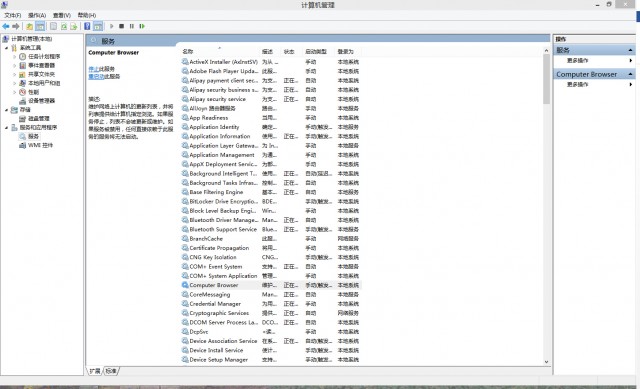The height and width of the screenshot is (389, 640).
Task: Click the export list toolbar icon
Action: [73, 26]
